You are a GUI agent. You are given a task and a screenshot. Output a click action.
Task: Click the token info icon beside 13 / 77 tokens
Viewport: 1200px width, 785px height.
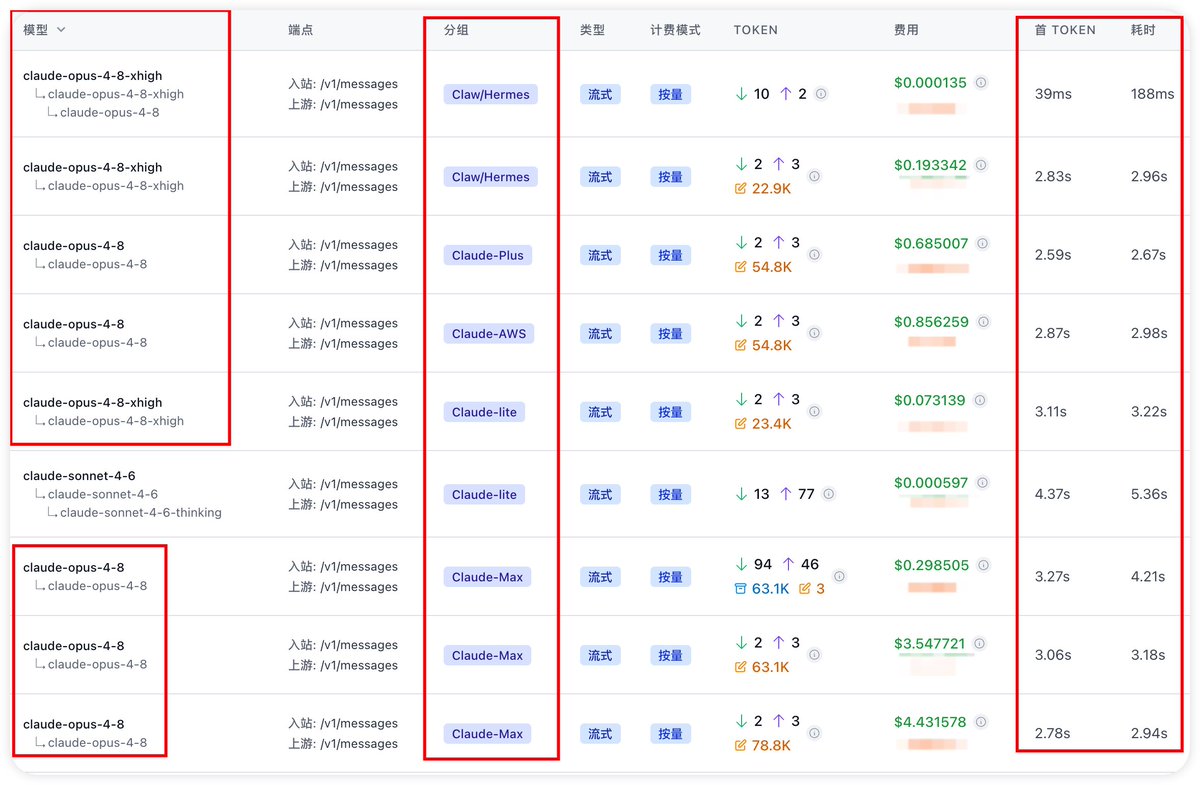[829, 494]
